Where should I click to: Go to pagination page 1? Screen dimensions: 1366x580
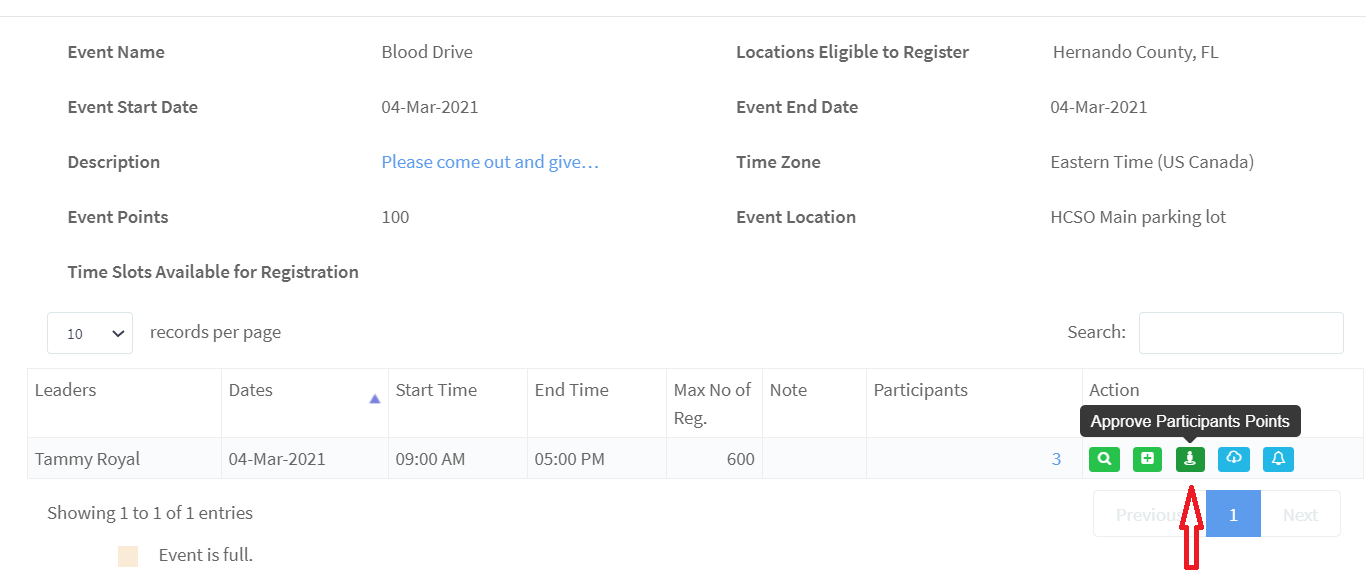pyautogui.click(x=1233, y=514)
